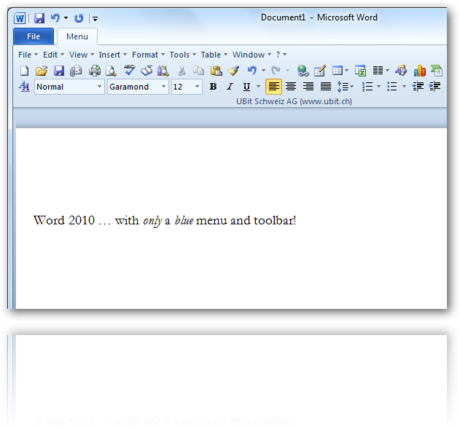Screen dimensions: 460x429
Task: Insert a table from toolbar grid icon
Action: coord(337,70)
